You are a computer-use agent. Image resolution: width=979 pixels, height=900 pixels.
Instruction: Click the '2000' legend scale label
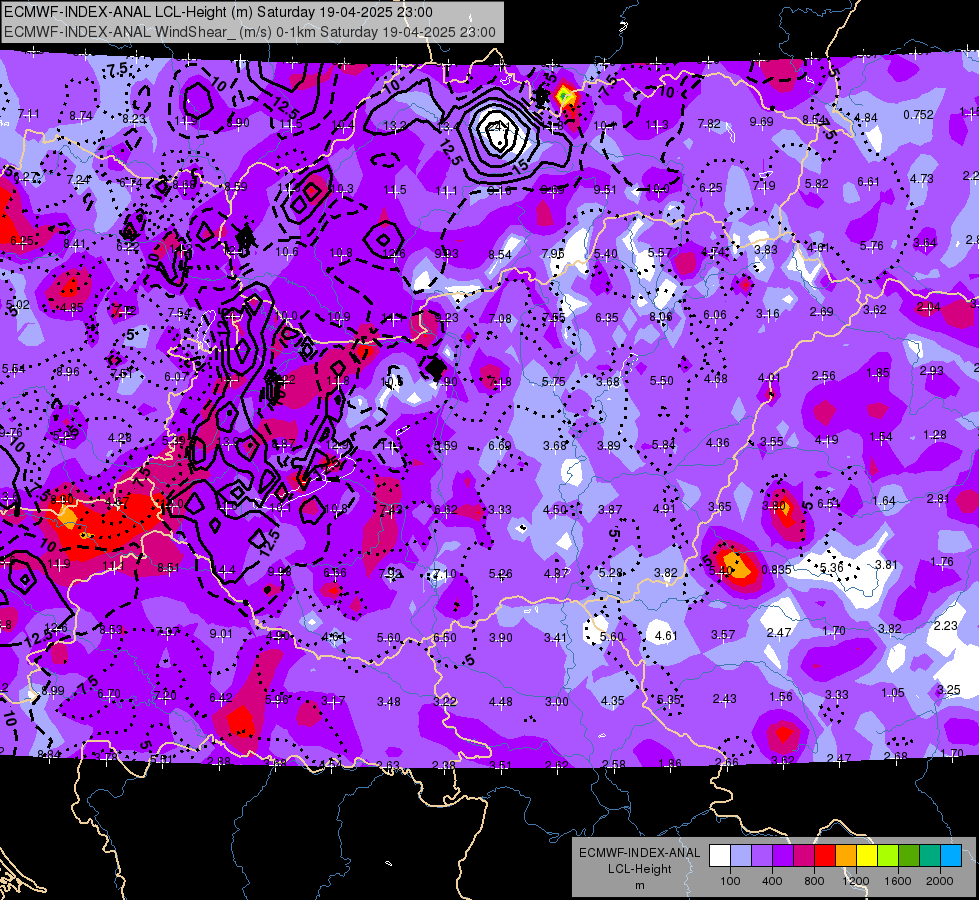point(939,881)
